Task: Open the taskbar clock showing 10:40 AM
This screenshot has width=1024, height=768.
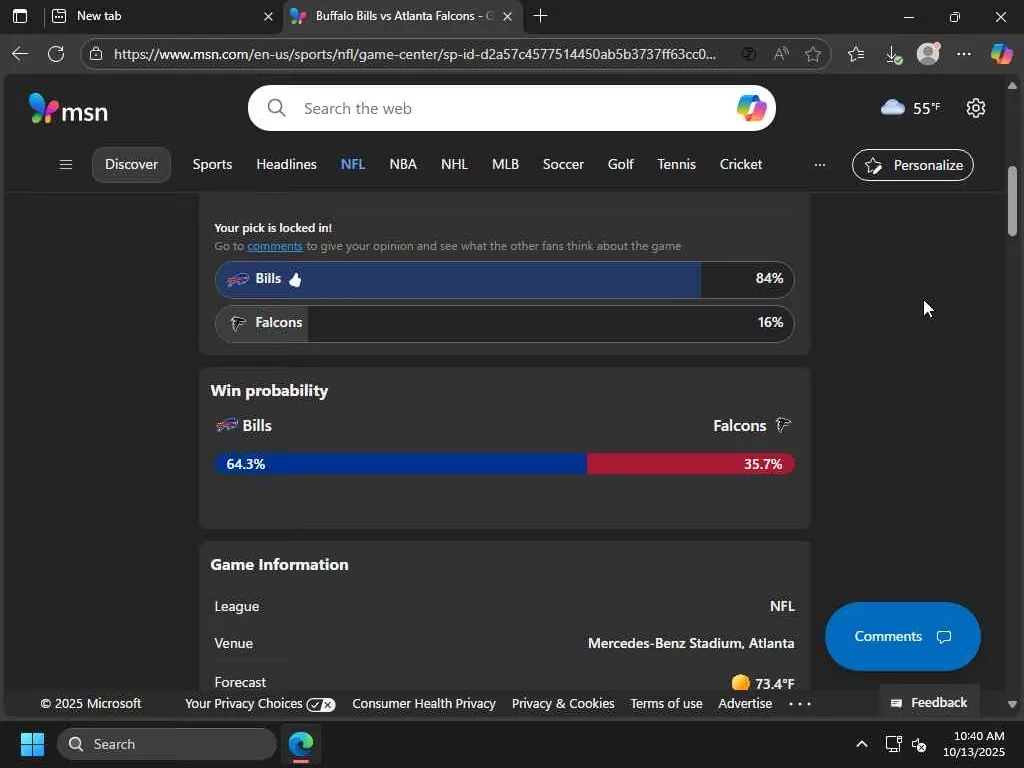Action: [x=974, y=744]
